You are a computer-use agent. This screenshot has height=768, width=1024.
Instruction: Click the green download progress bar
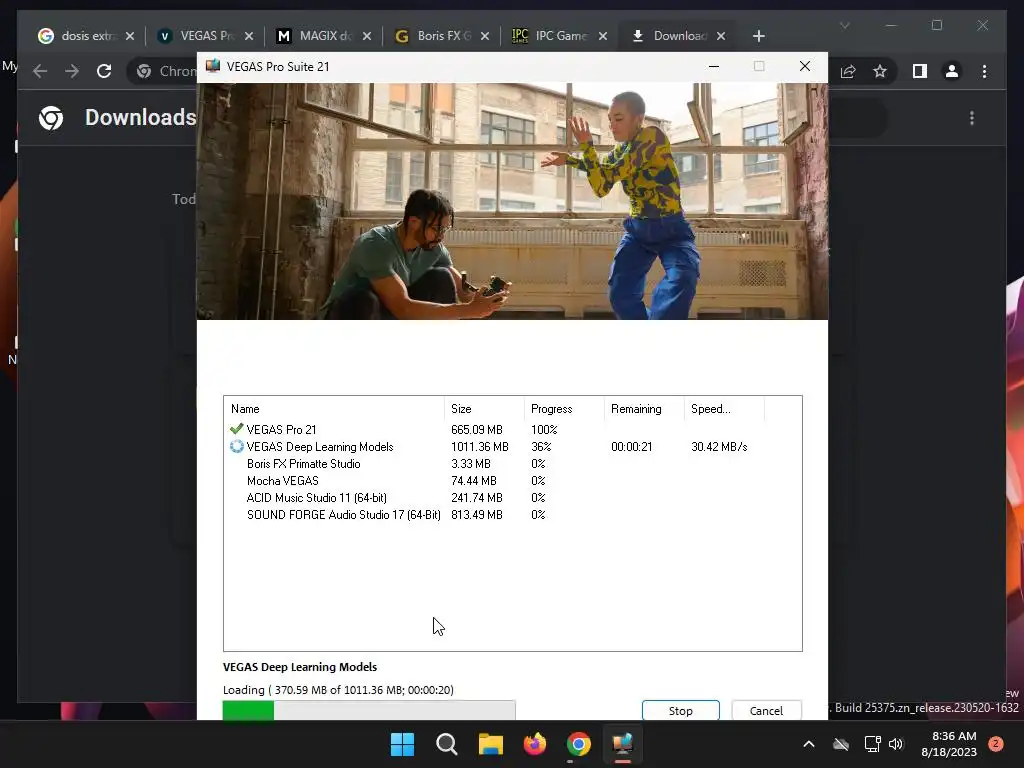(369, 711)
